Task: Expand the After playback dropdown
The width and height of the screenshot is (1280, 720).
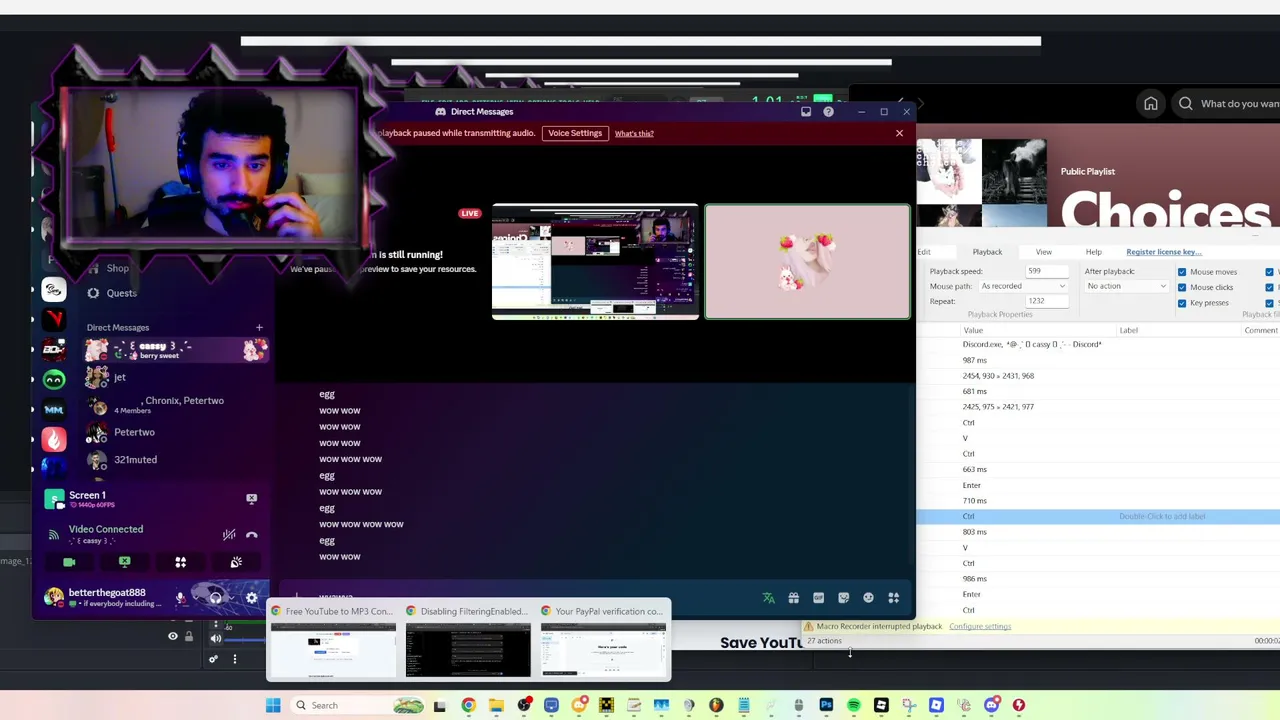Action: pyautogui.click(x=1126, y=286)
